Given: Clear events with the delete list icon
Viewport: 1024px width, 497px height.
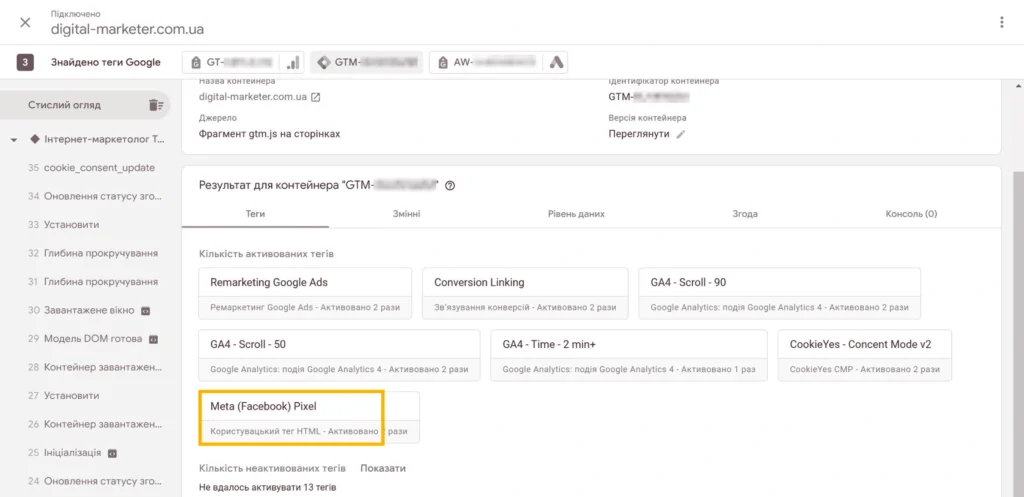Looking at the screenshot, I should click(155, 105).
